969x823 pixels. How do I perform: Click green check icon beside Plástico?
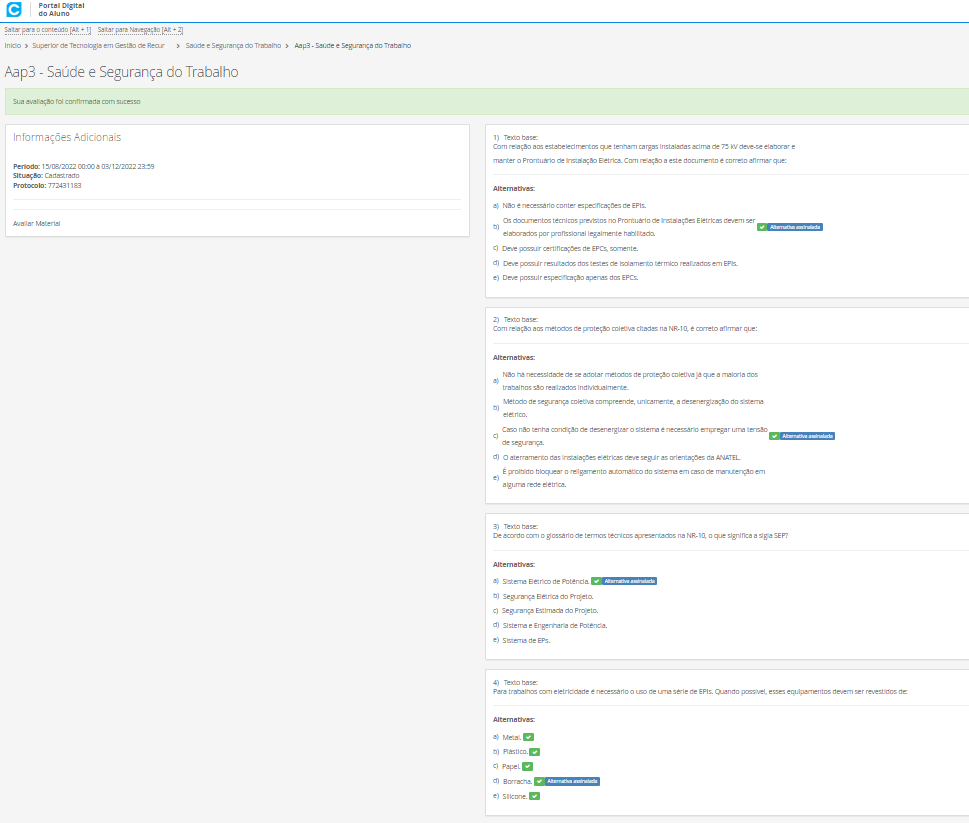point(534,751)
